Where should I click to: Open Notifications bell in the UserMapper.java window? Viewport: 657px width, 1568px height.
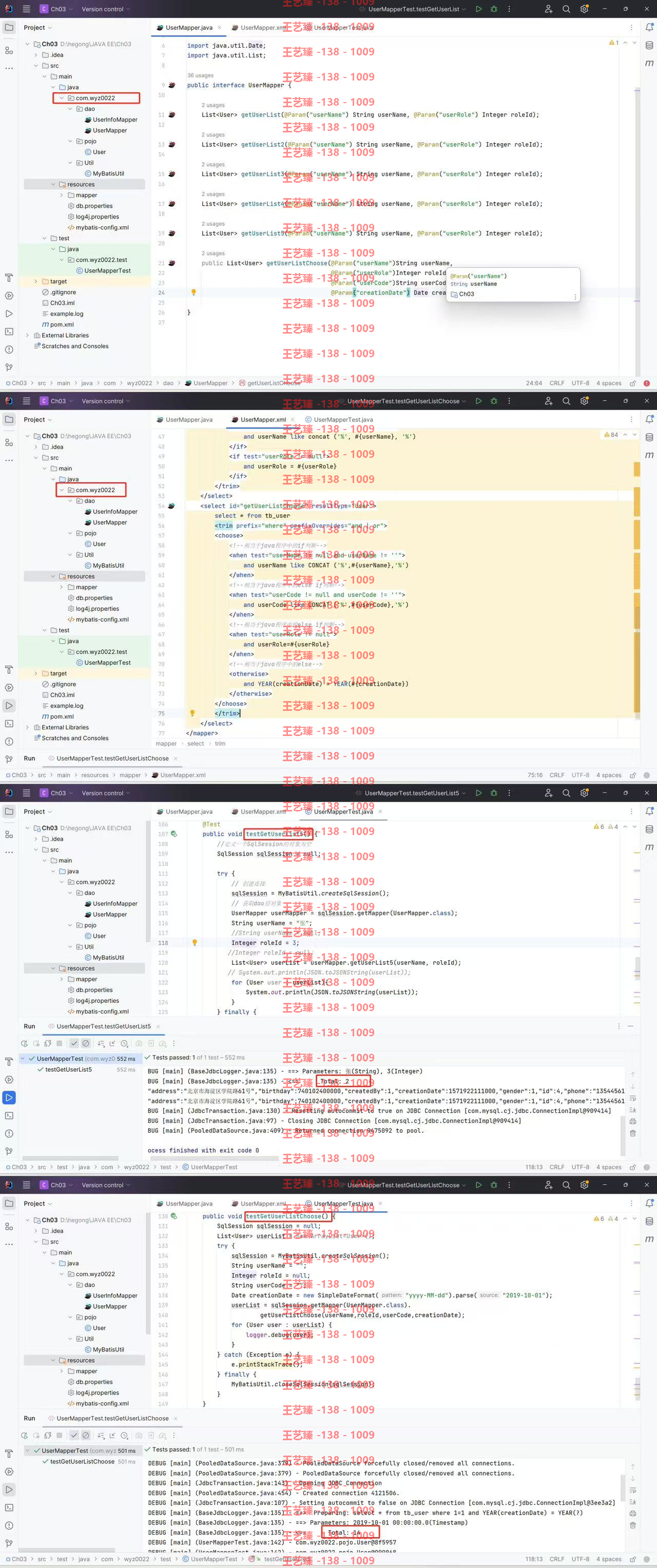(x=649, y=27)
